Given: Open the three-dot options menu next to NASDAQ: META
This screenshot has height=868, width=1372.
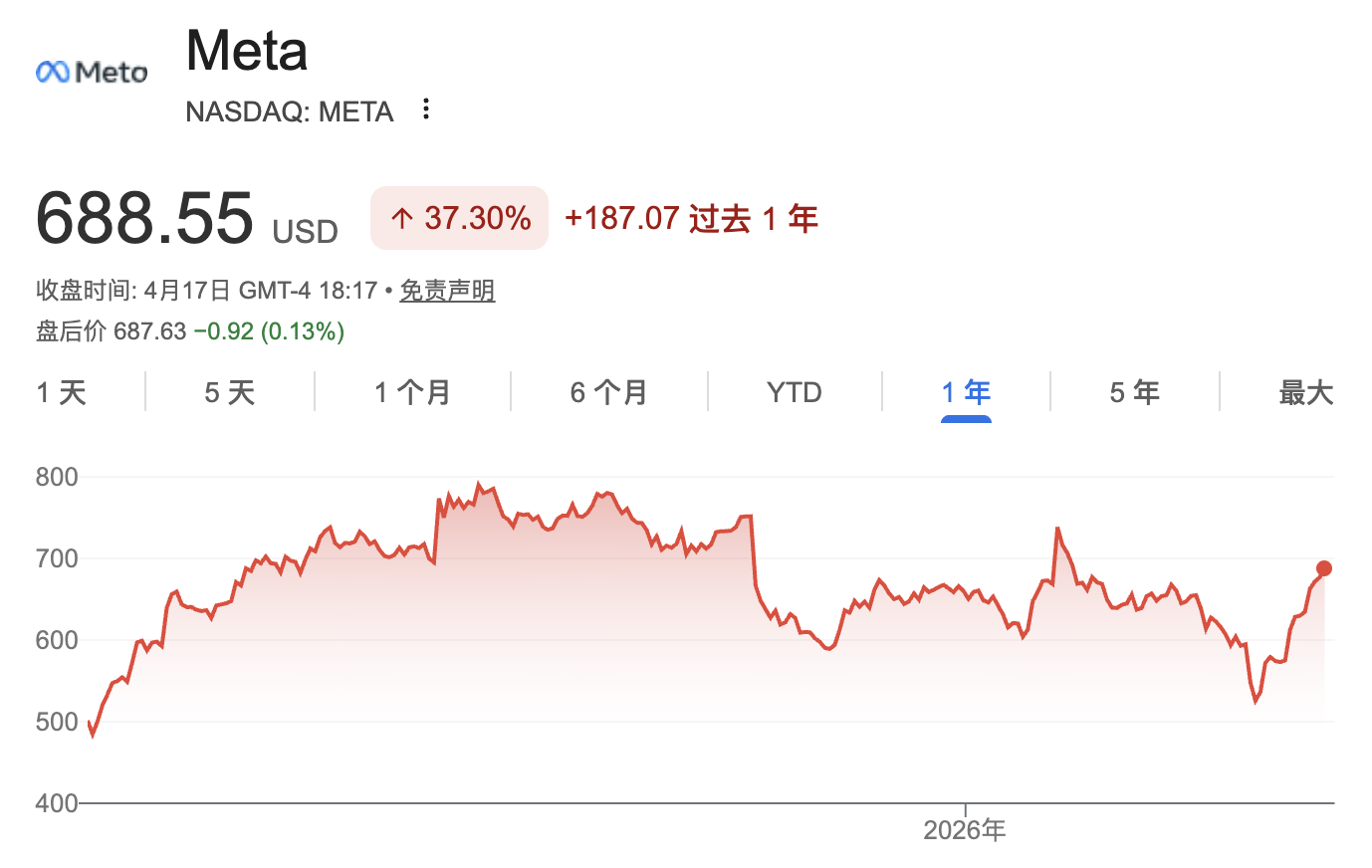Looking at the screenshot, I should pyautogui.click(x=425, y=109).
